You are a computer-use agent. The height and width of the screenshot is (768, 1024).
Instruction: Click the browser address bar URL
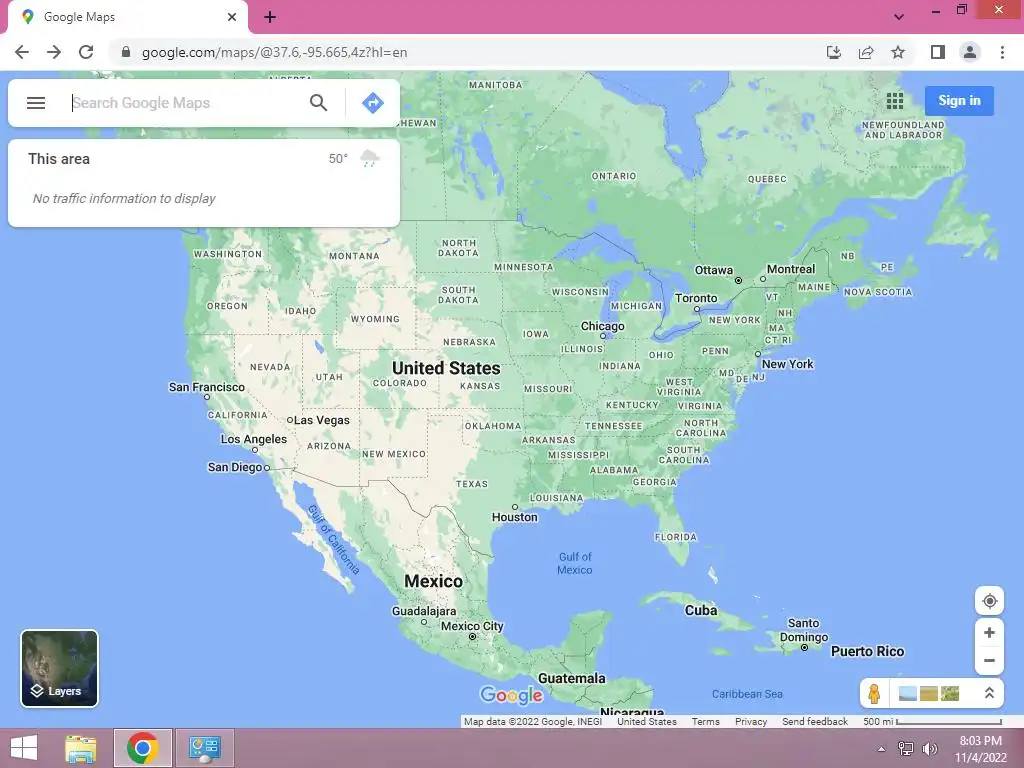(x=274, y=52)
